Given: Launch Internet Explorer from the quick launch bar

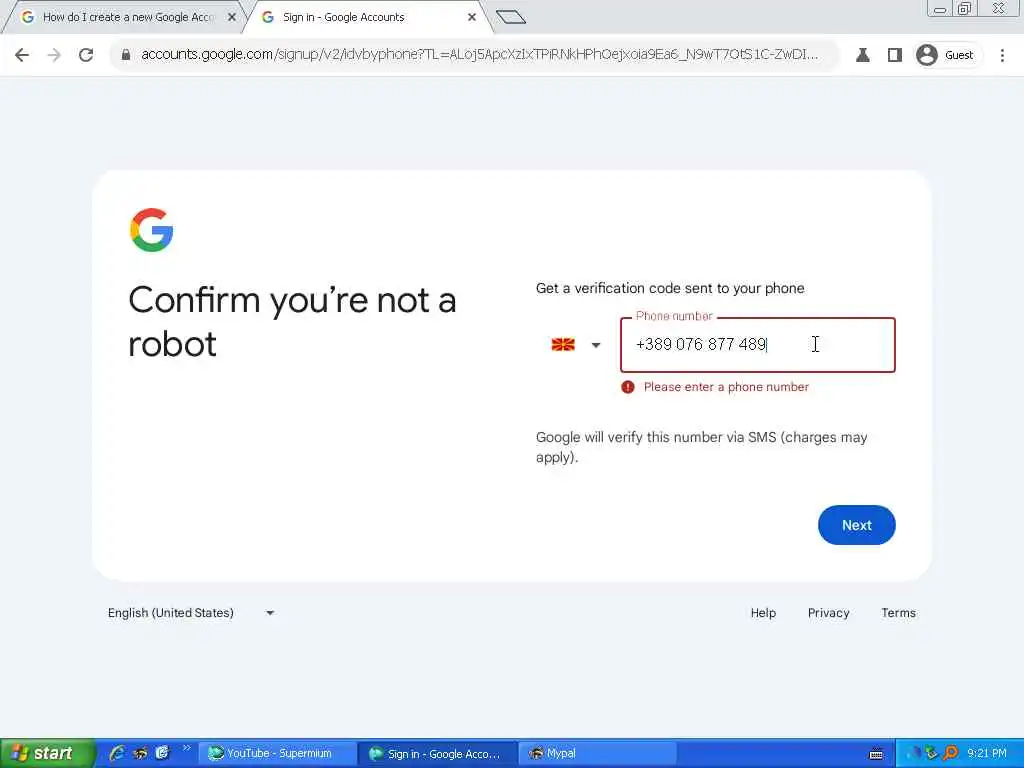Looking at the screenshot, I should 117,753.
